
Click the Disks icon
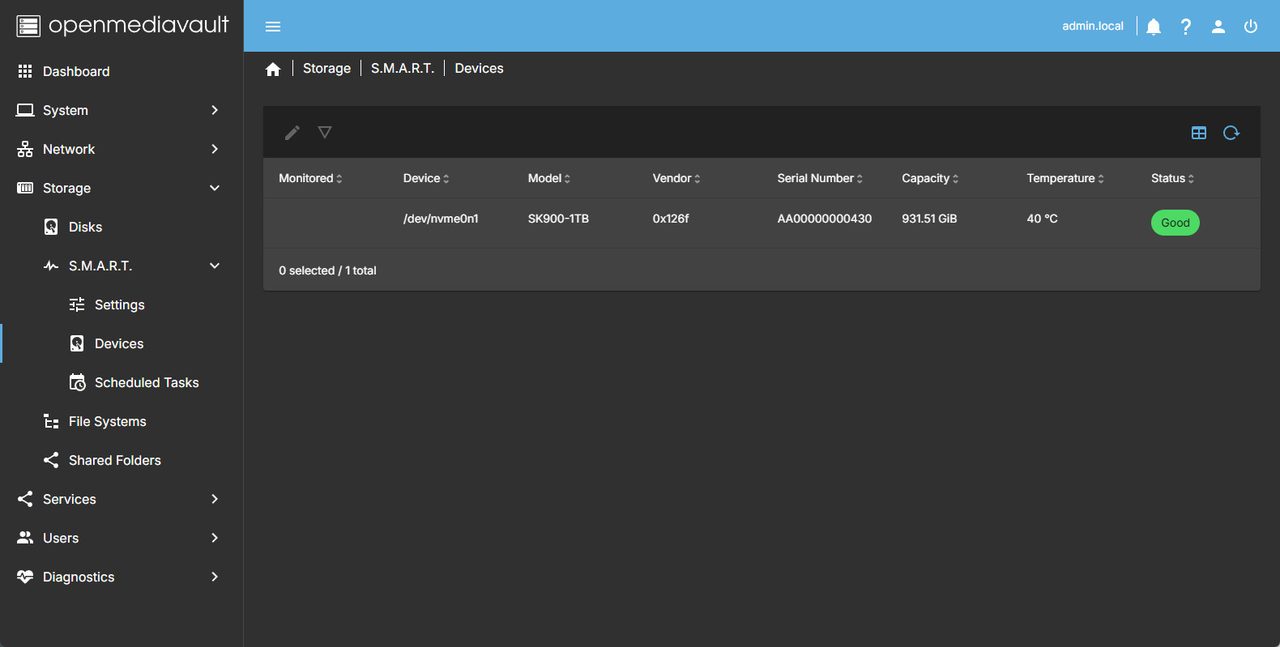click(x=51, y=227)
